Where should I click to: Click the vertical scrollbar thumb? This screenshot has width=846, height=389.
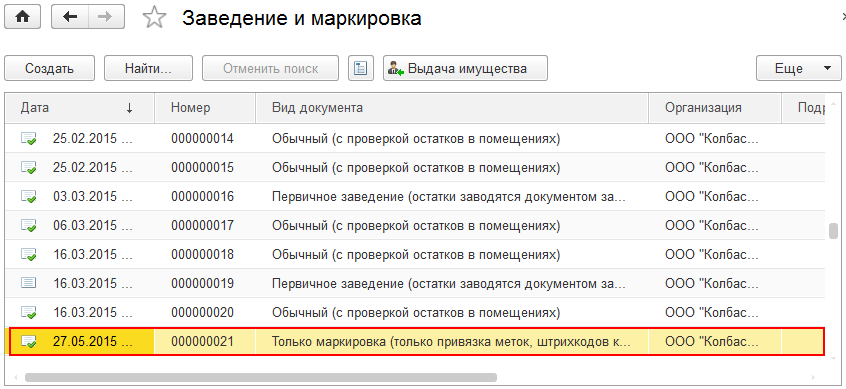(833, 231)
